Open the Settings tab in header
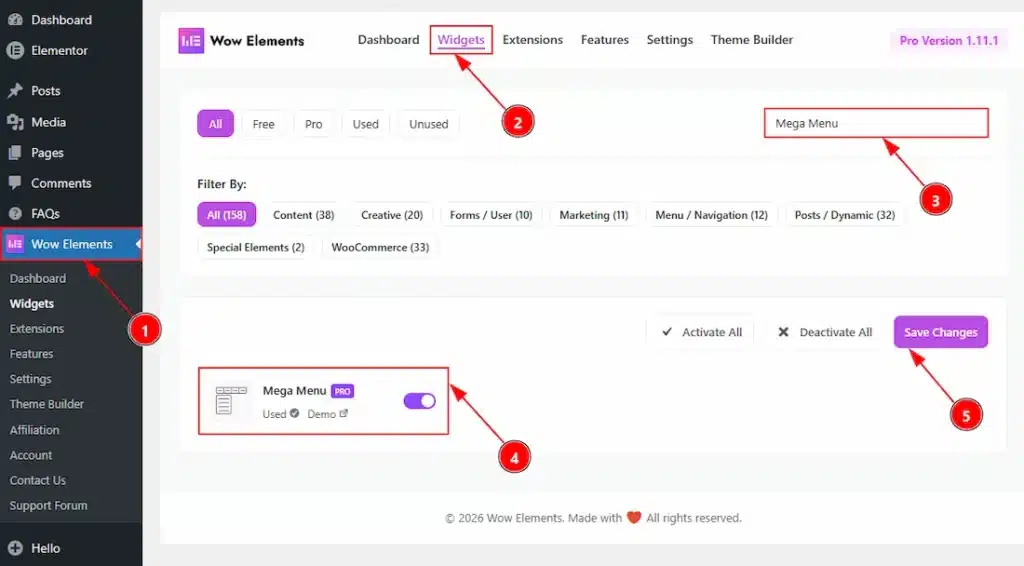1024x566 pixels. [669, 40]
